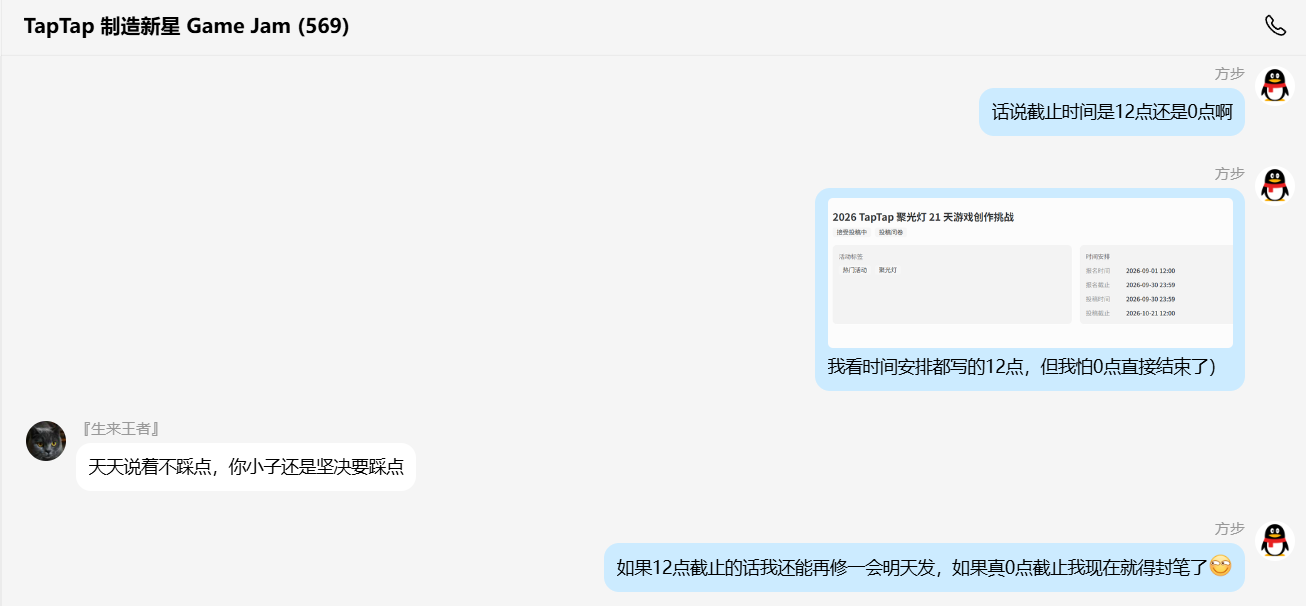This screenshot has width=1306, height=606.
Task: Click the name 方步 above "话说截止时间" message
Action: (1230, 74)
